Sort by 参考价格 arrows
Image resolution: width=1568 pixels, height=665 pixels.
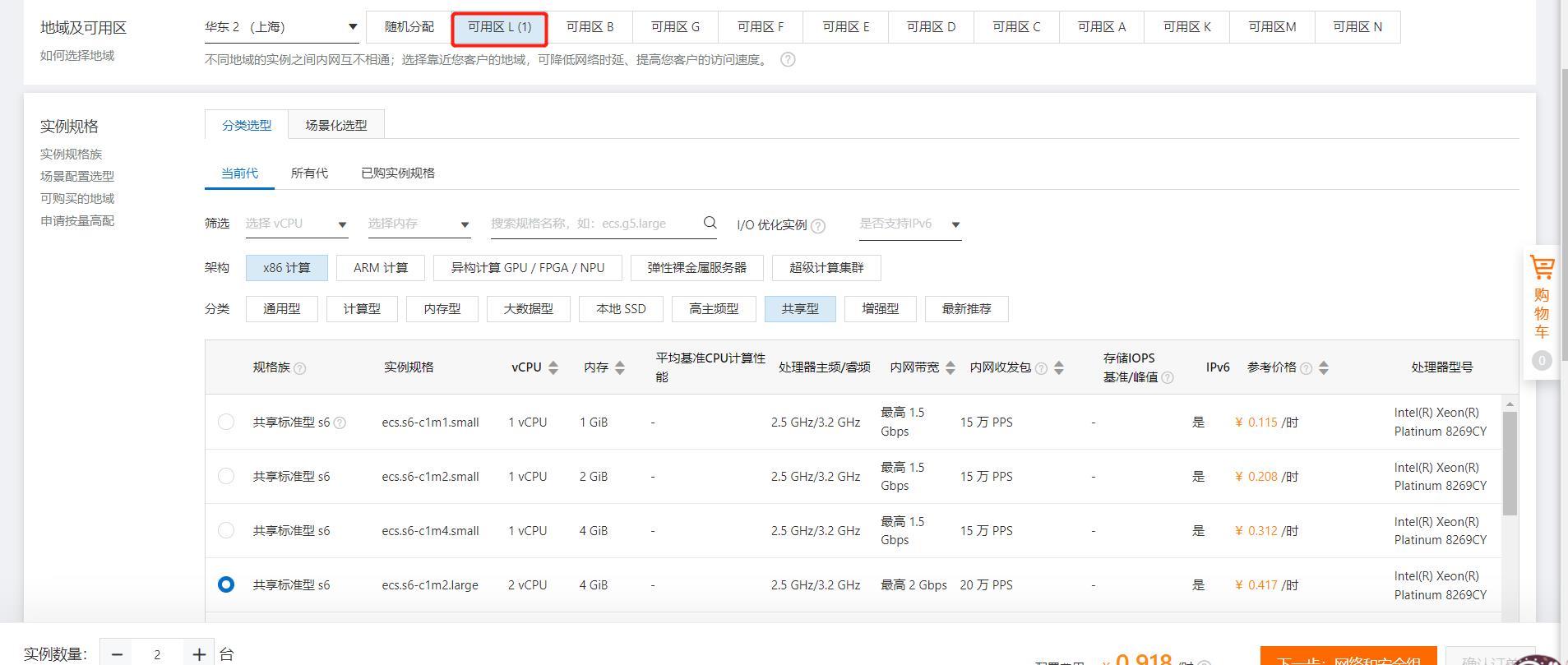tap(1324, 368)
